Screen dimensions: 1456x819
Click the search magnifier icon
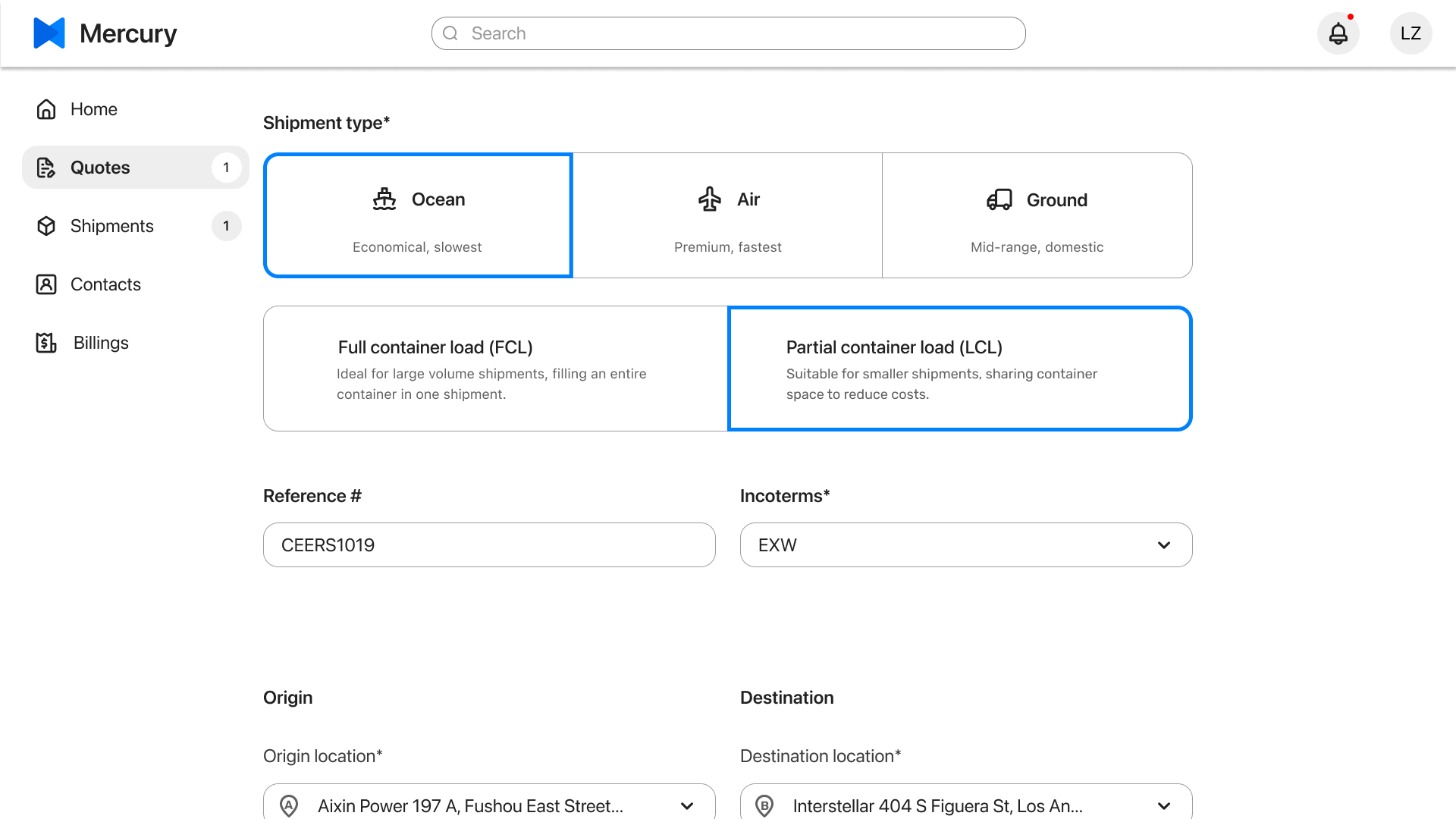coord(450,33)
